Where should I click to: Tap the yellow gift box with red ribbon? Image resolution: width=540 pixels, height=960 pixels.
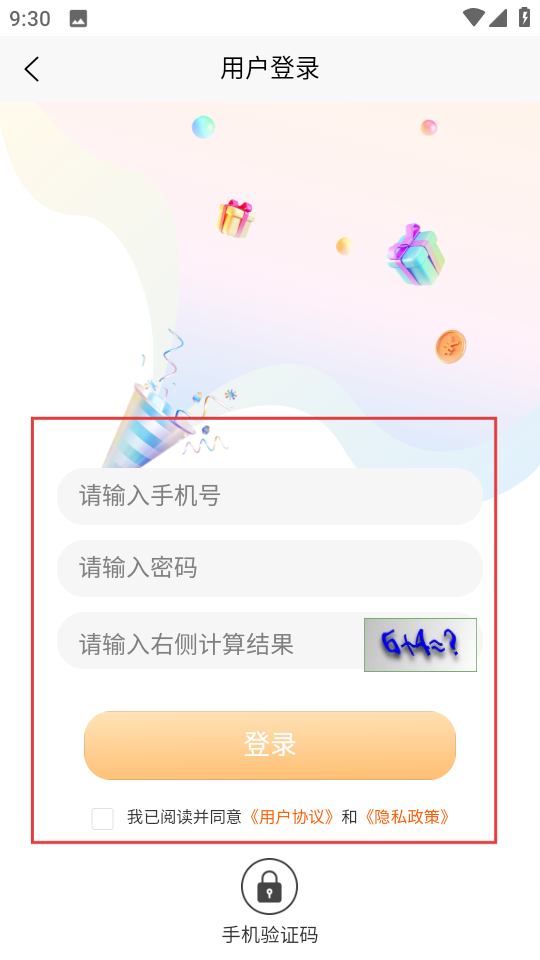(x=236, y=219)
